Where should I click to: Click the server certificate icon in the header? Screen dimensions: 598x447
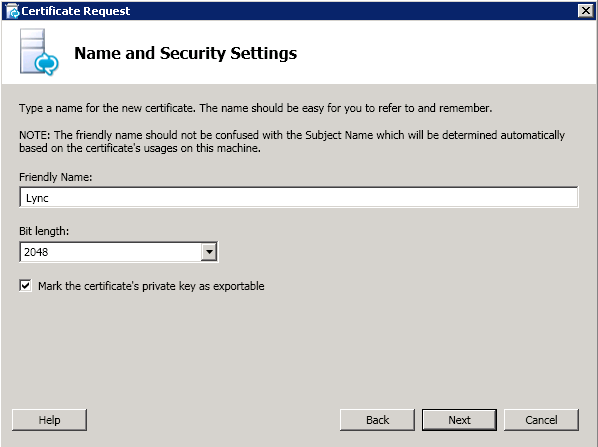(x=39, y=51)
